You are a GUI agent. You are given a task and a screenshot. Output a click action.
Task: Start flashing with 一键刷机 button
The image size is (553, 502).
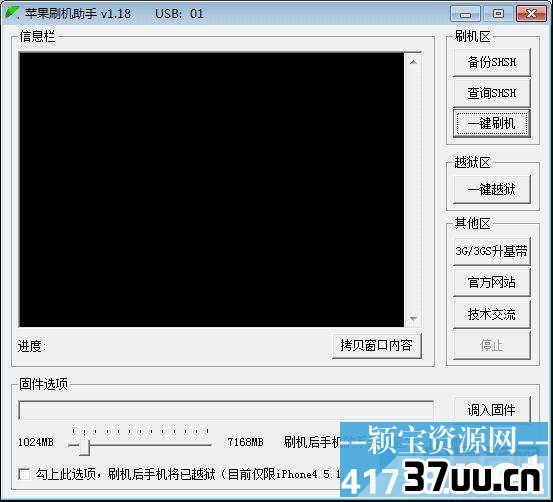click(x=492, y=123)
